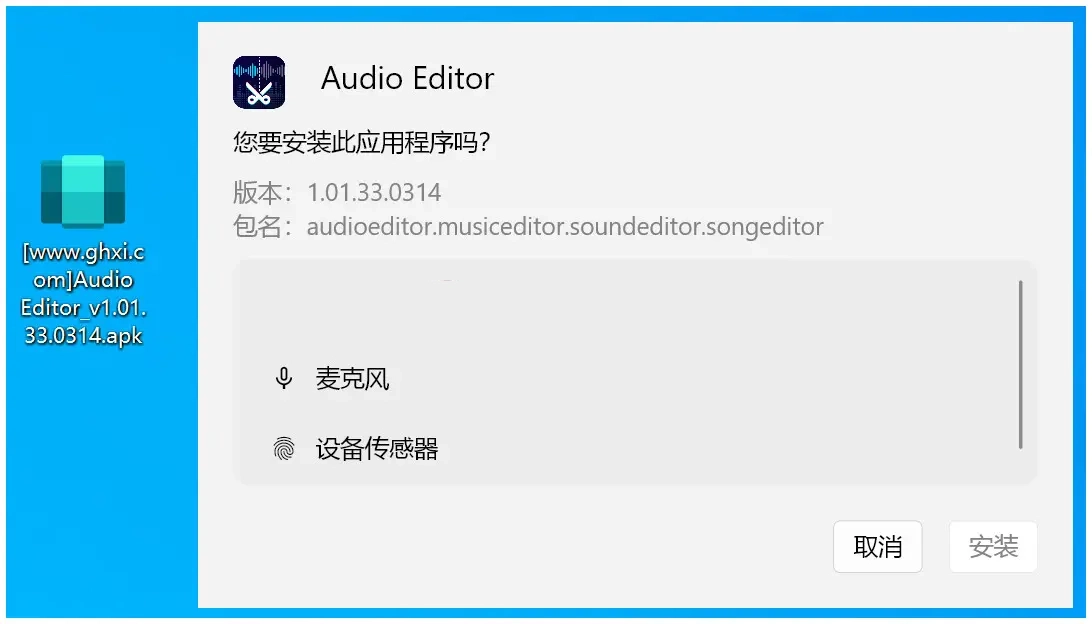The image size is (1092, 624).
Task: Cancel the installation with 取消
Action: pos(878,547)
